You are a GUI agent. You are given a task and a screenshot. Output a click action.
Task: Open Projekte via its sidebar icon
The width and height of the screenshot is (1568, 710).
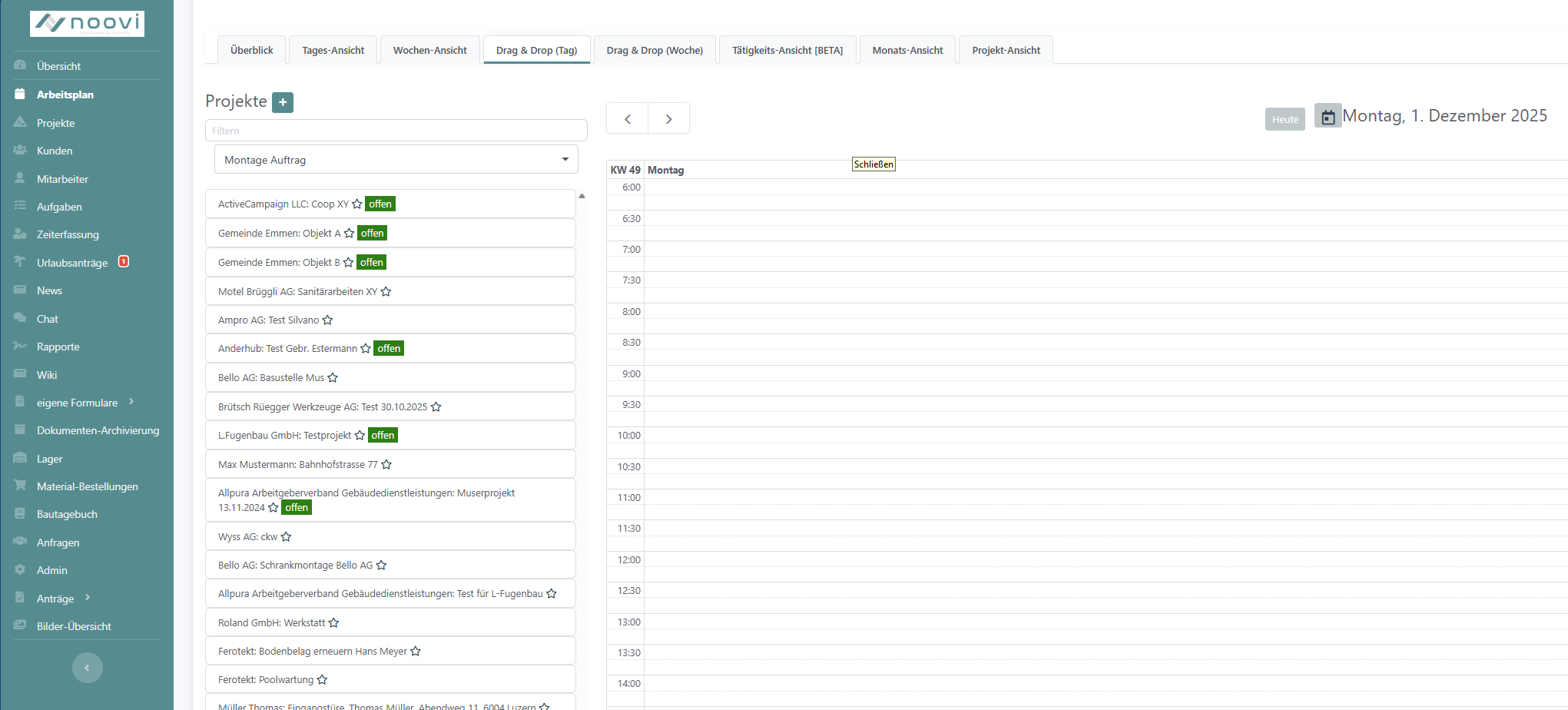(20, 122)
